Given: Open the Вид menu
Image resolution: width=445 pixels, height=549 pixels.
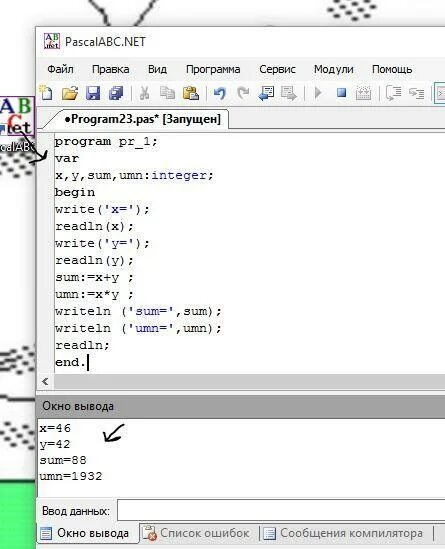Looking at the screenshot, I should pos(157,69).
